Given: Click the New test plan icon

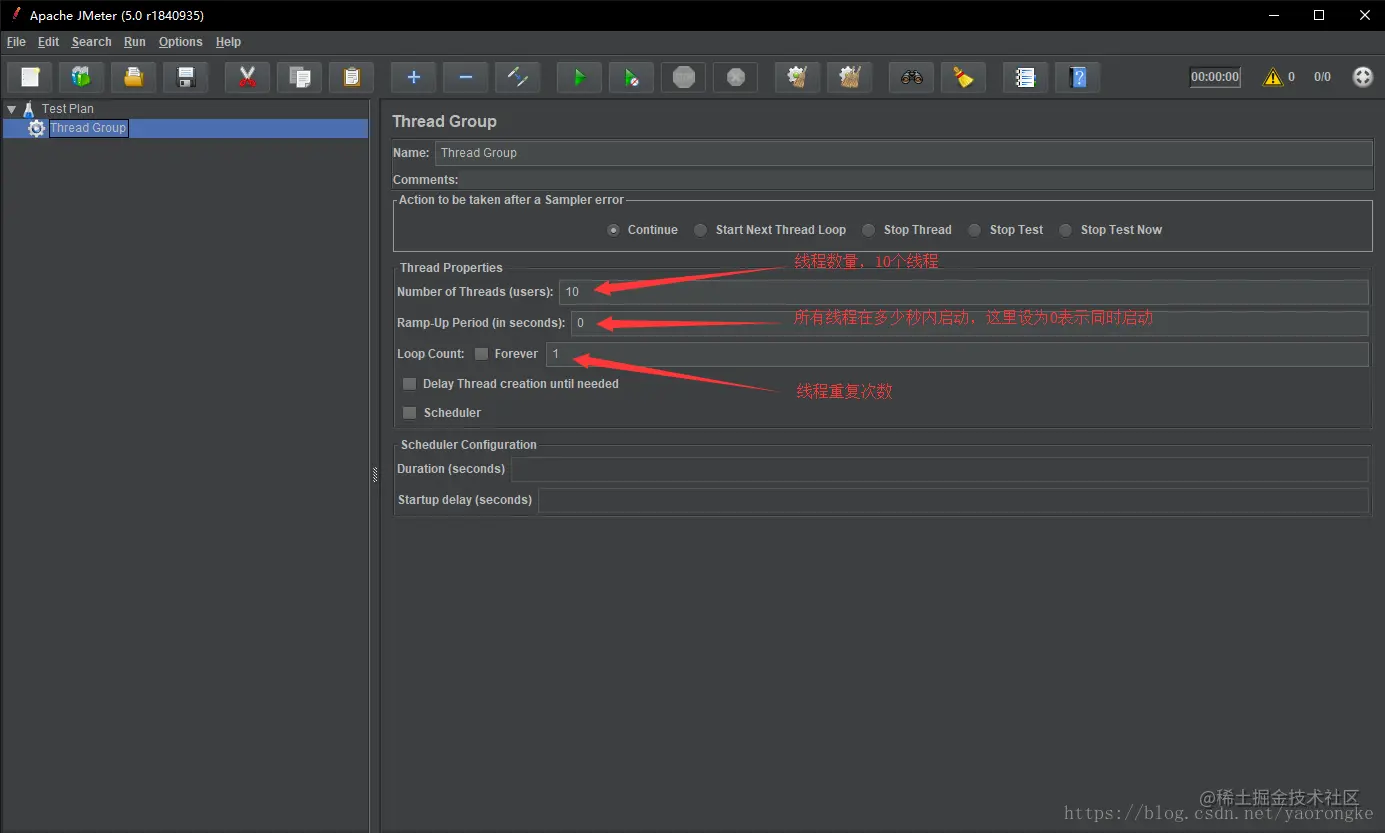Looking at the screenshot, I should [x=30, y=77].
